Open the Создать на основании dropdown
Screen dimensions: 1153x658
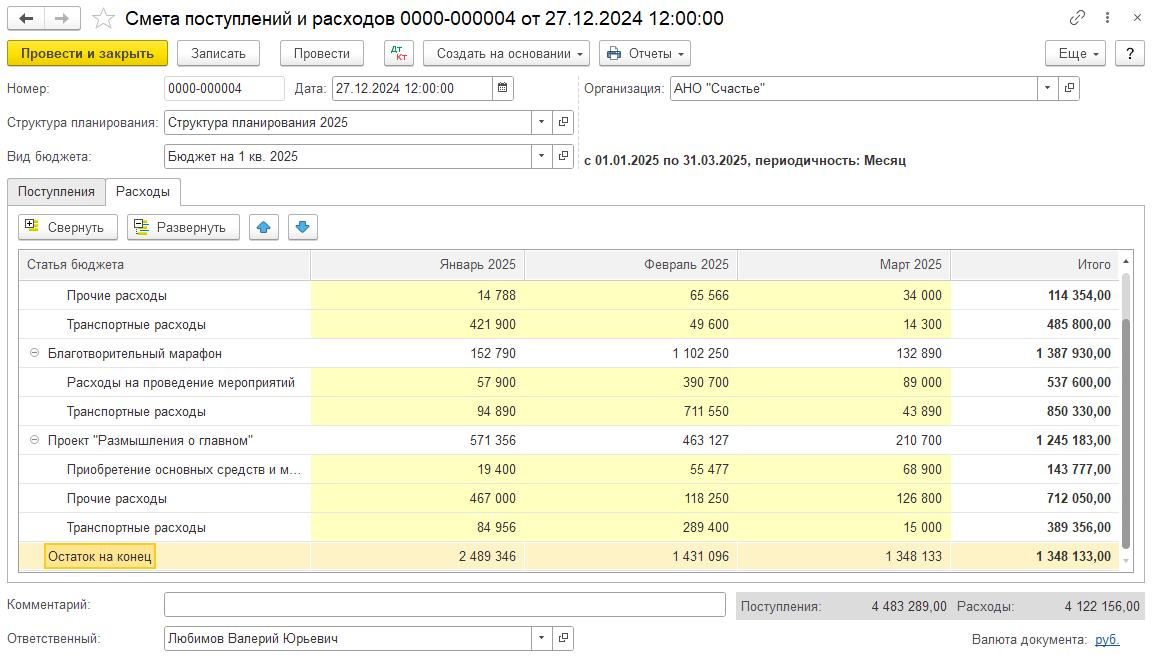[506, 54]
